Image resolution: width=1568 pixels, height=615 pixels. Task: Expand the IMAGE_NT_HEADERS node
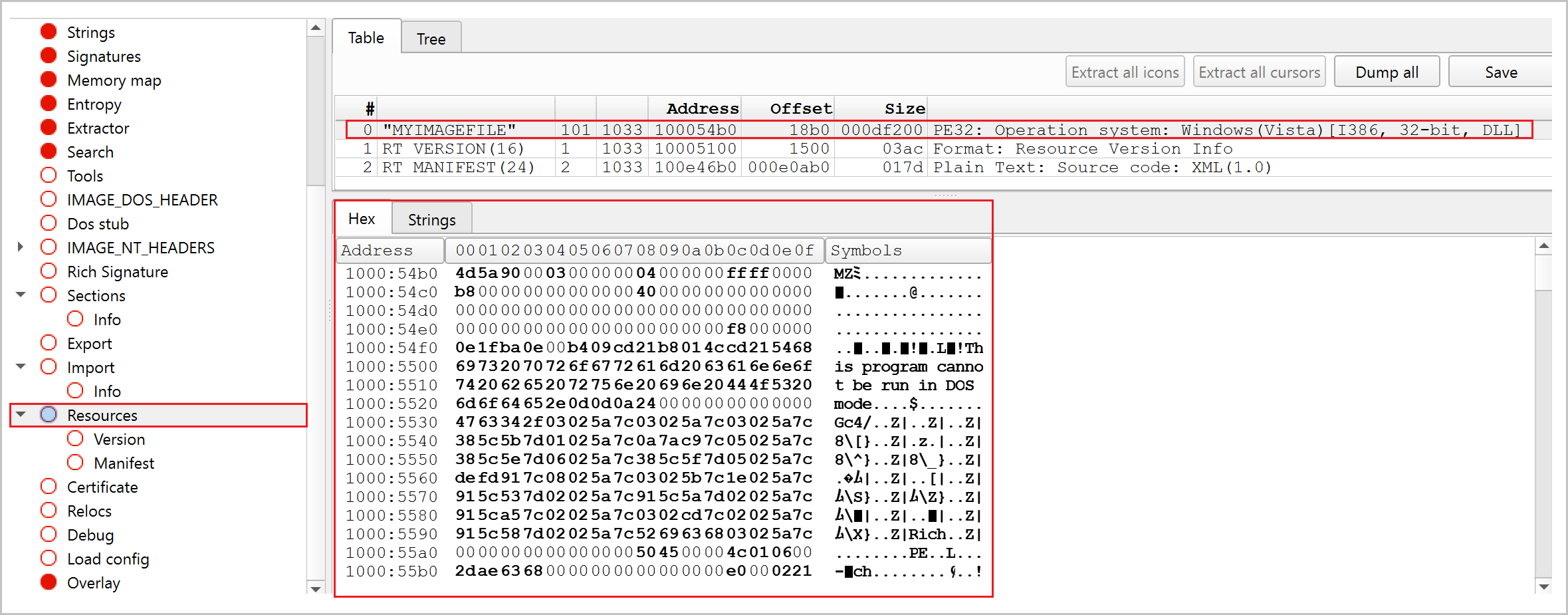21,247
